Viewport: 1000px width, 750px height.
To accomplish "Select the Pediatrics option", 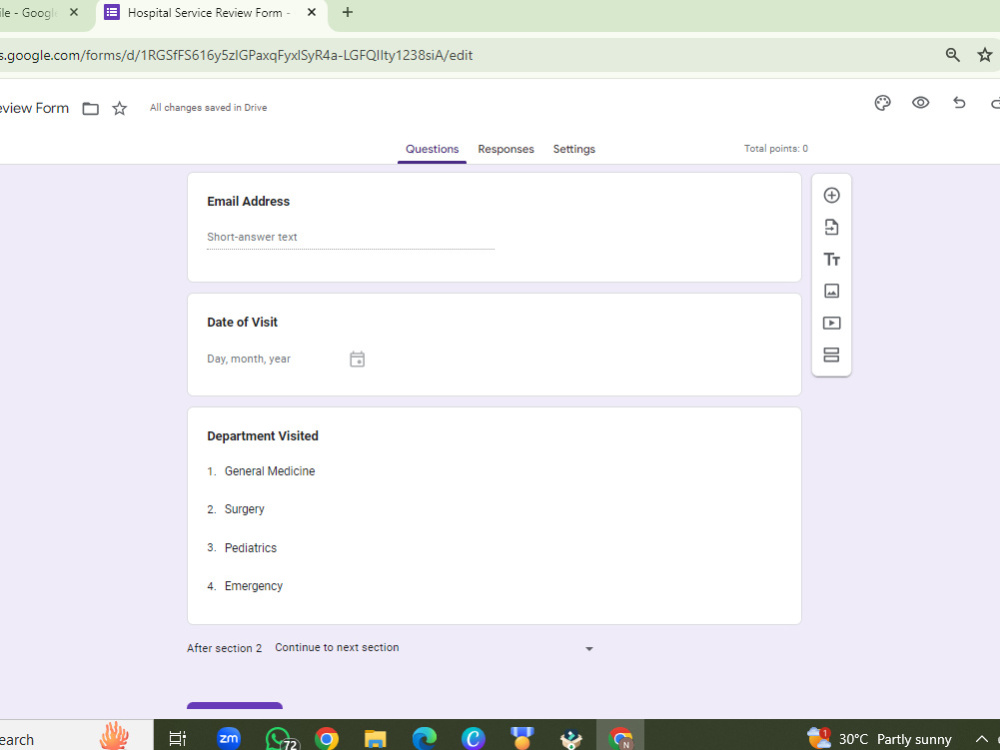I will [x=250, y=548].
